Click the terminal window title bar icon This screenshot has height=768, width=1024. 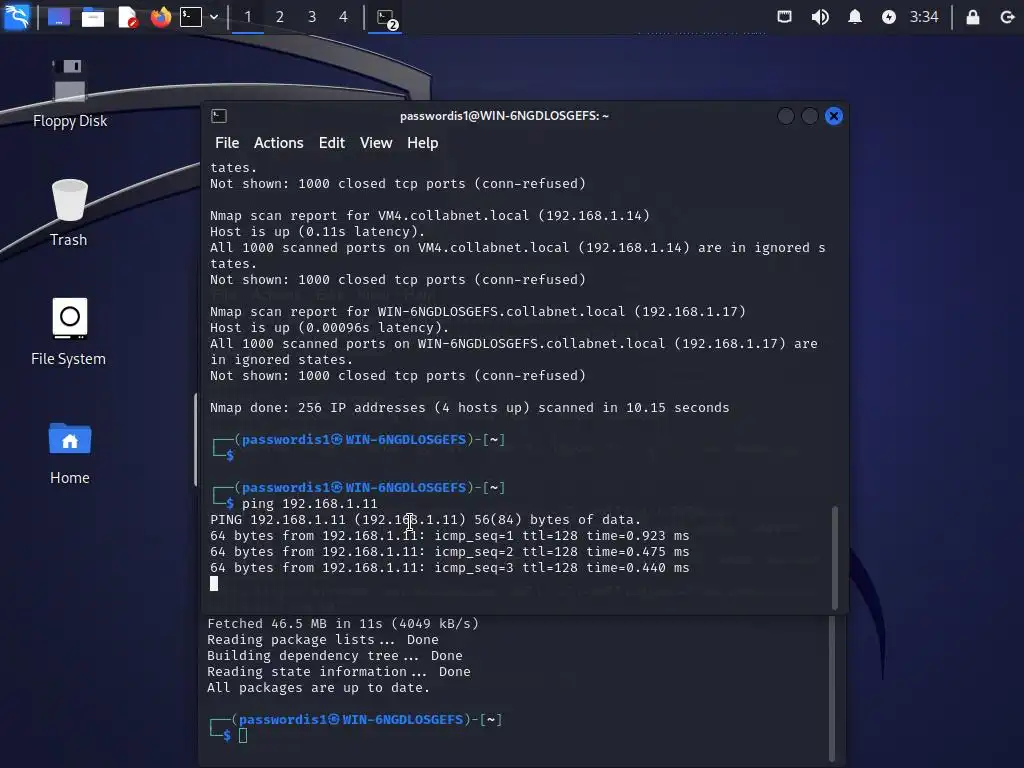tap(219, 116)
